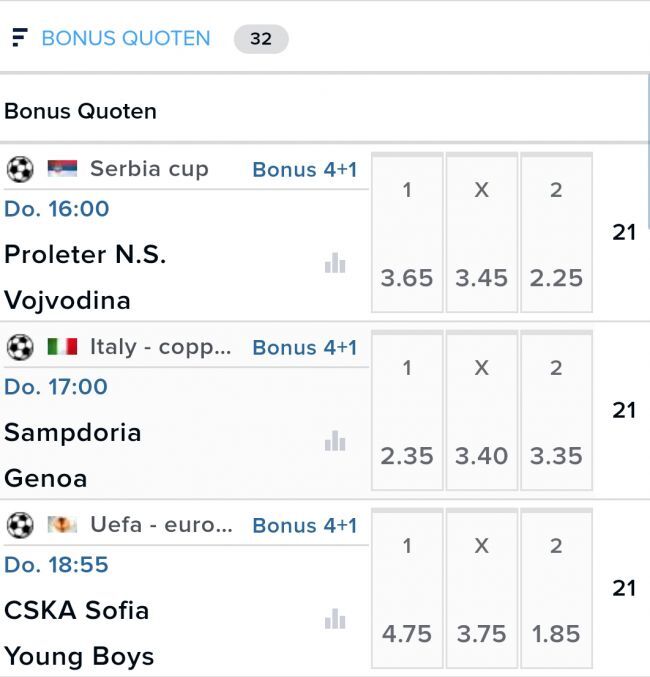The width and height of the screenshot is (650, 677).
Task: Click the Italian flag icon
Action: (62, 347)
